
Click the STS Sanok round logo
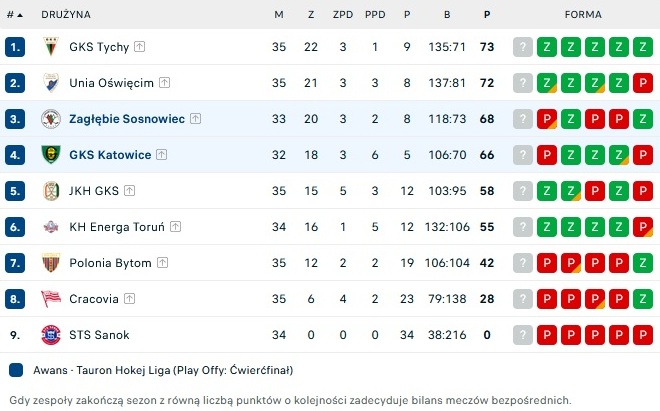click(51, 335)
